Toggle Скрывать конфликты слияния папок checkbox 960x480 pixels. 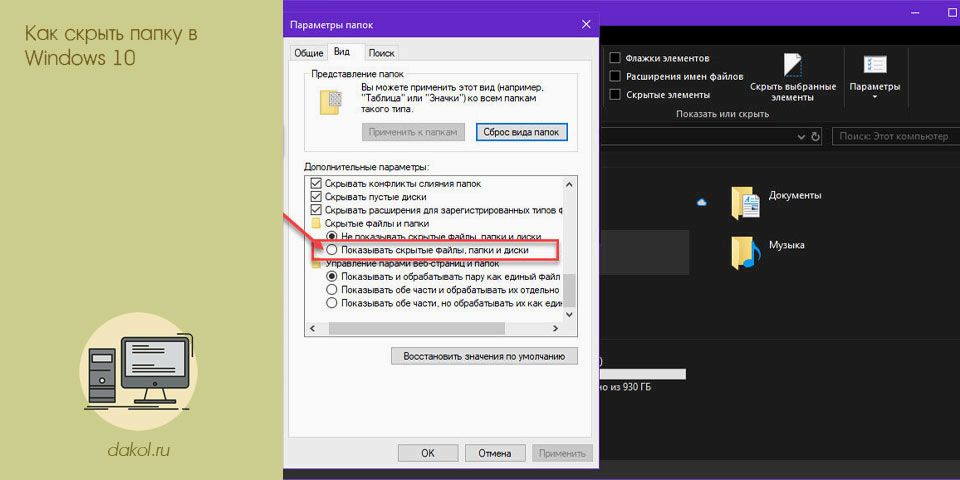tap(316, 183)
